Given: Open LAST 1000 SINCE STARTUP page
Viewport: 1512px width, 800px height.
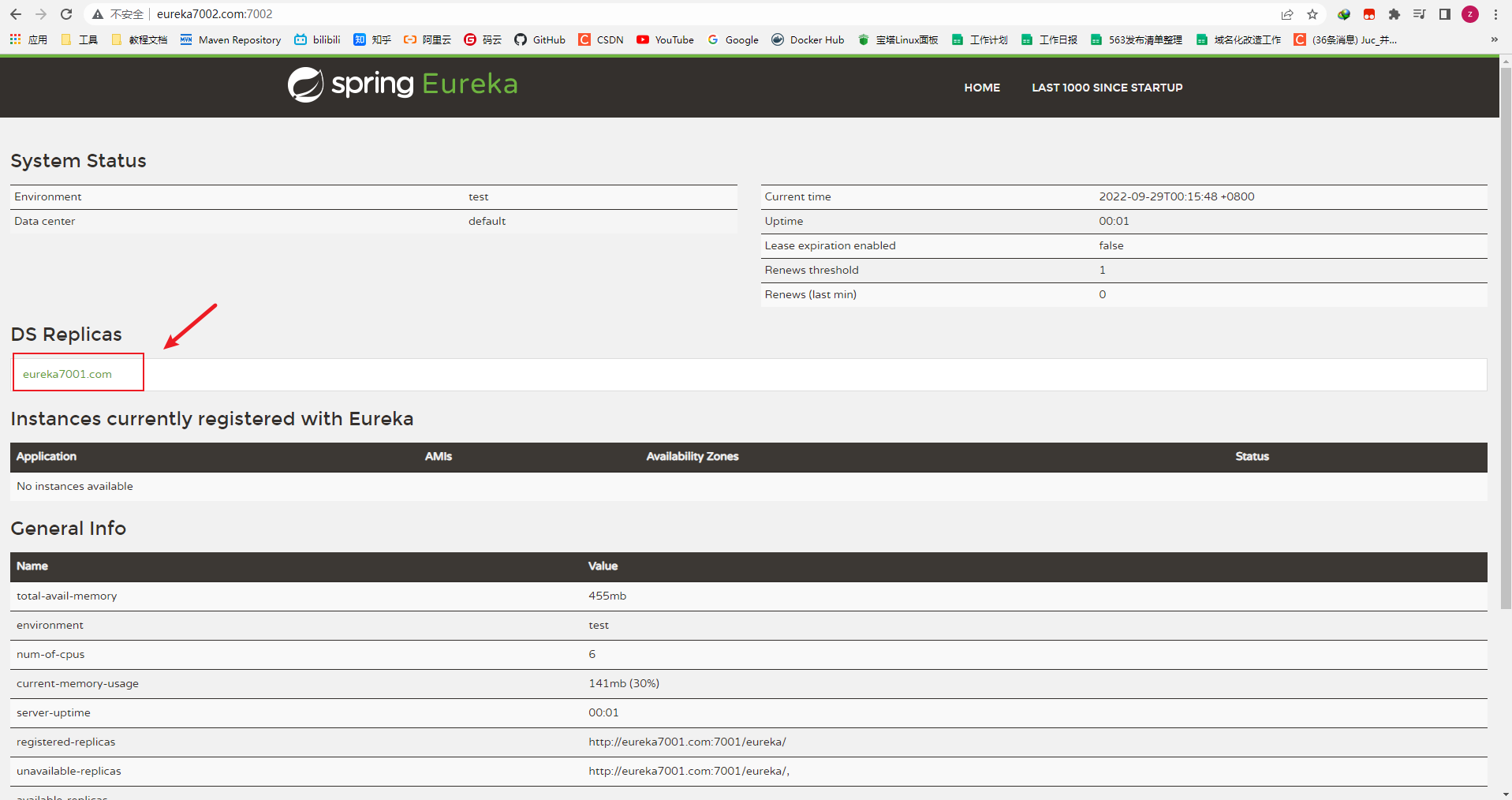Looking at the screenshot, I should (1107, 88).
